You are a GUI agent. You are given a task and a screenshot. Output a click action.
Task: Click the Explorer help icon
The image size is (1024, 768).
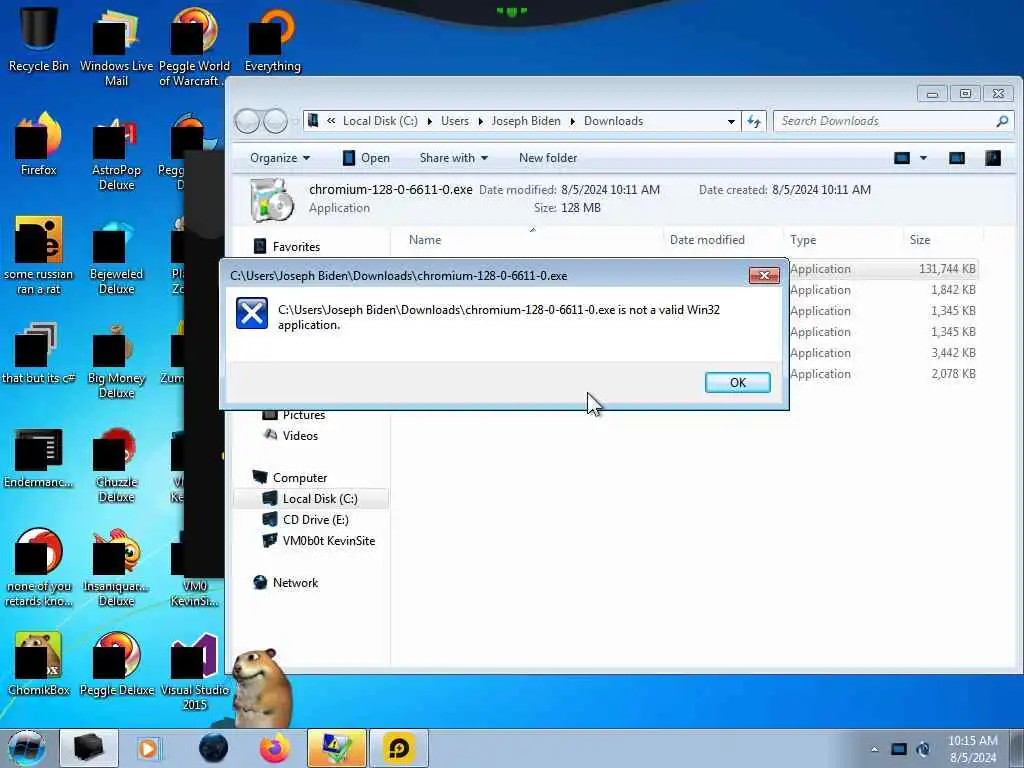[x=993, y=158]
